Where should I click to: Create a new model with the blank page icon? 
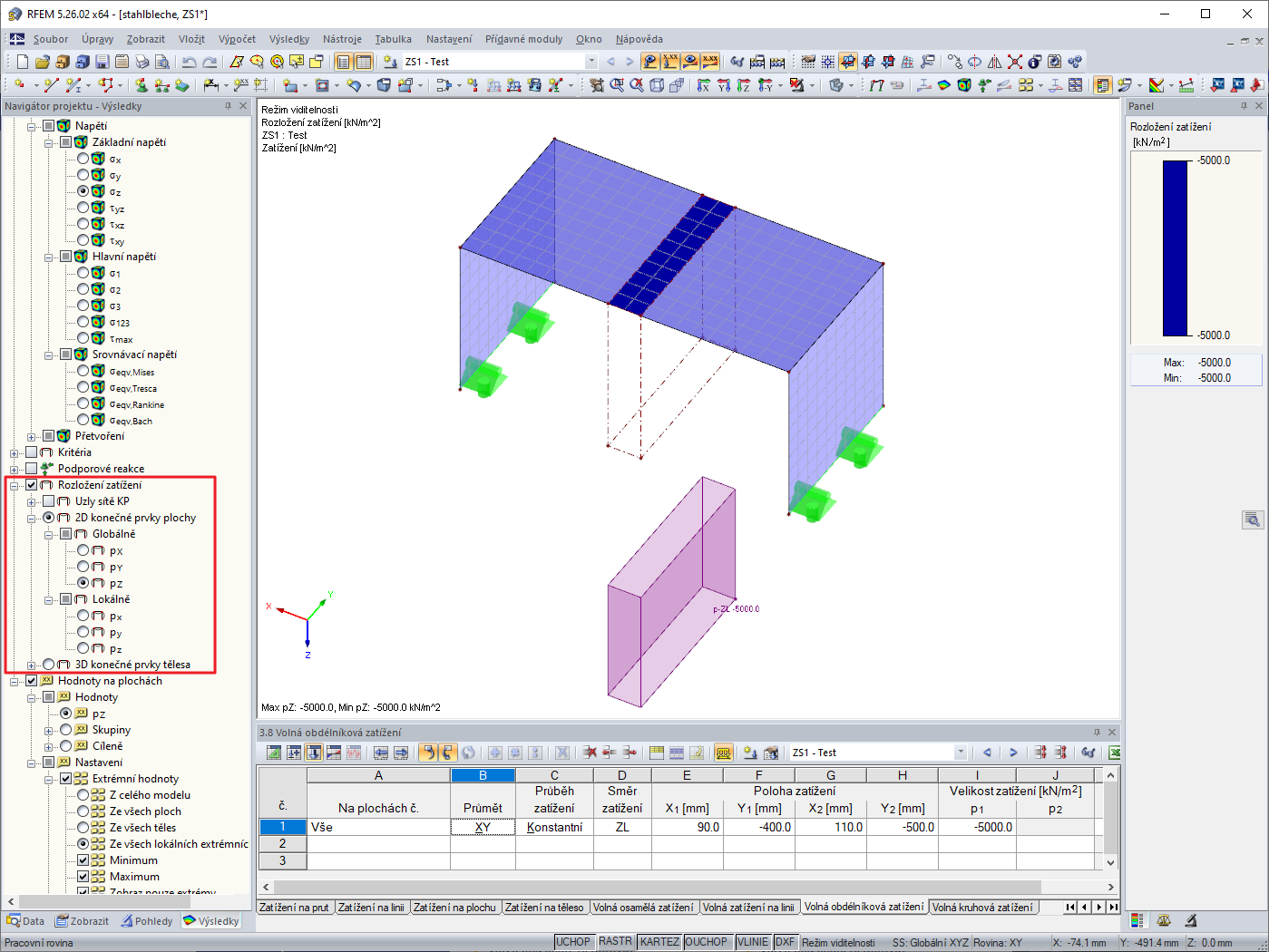[23, 62]
